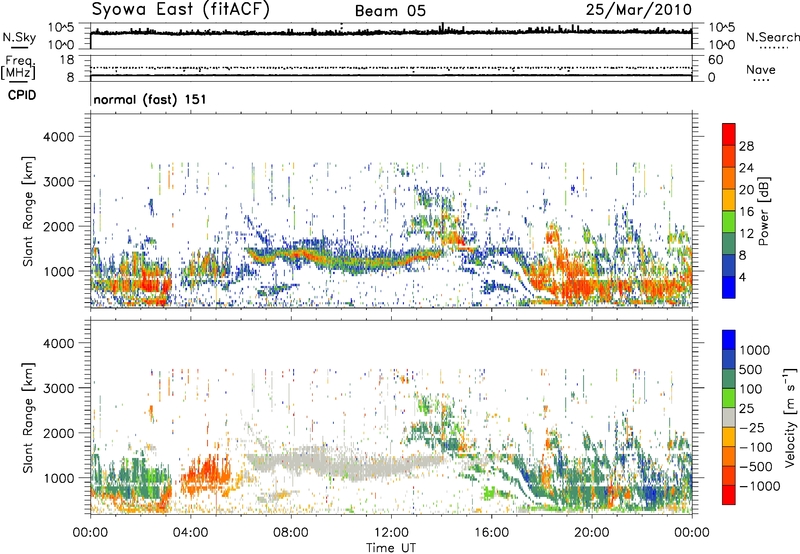Click the 'N.Sky' label
This screenshot has height=554, width=800.
[x=19, y=37]
